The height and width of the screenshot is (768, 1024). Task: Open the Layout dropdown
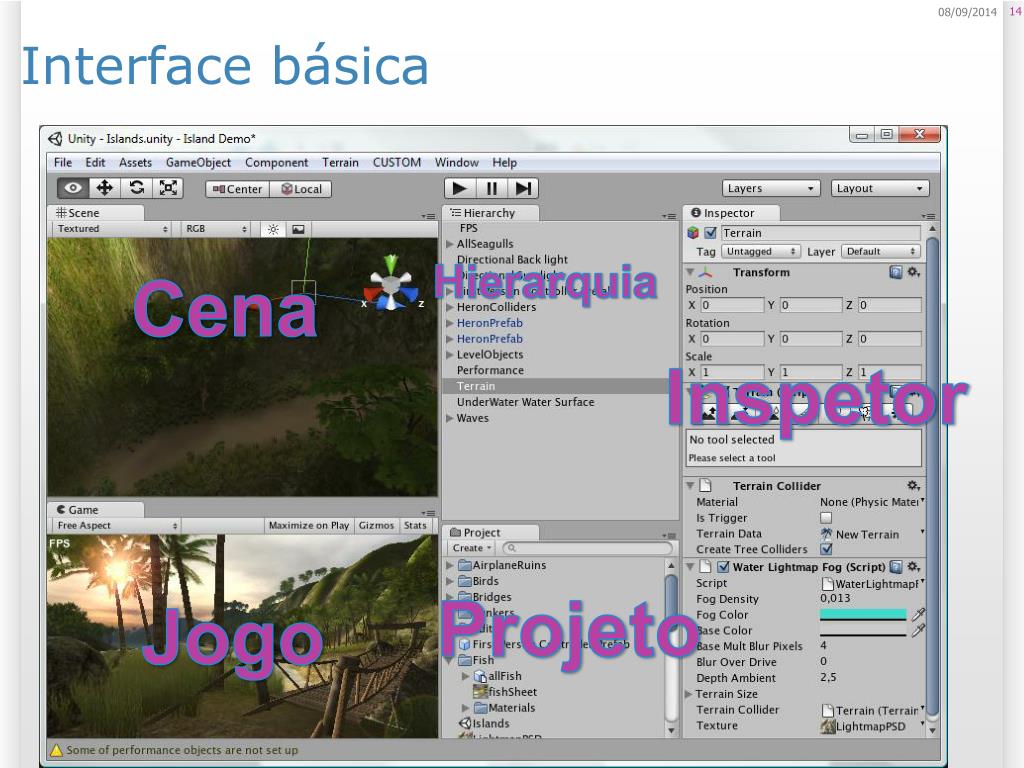880,188
